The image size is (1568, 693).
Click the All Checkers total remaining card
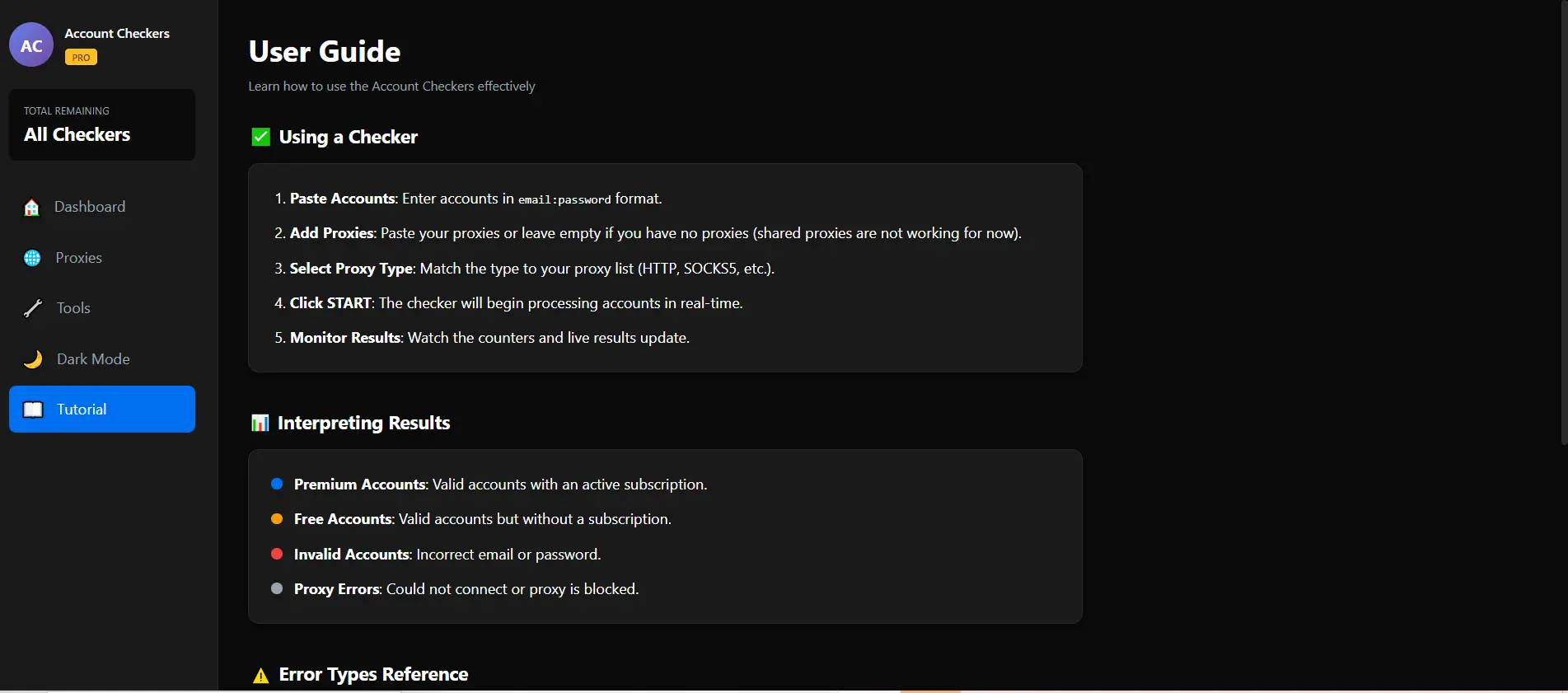click(102, 124)
